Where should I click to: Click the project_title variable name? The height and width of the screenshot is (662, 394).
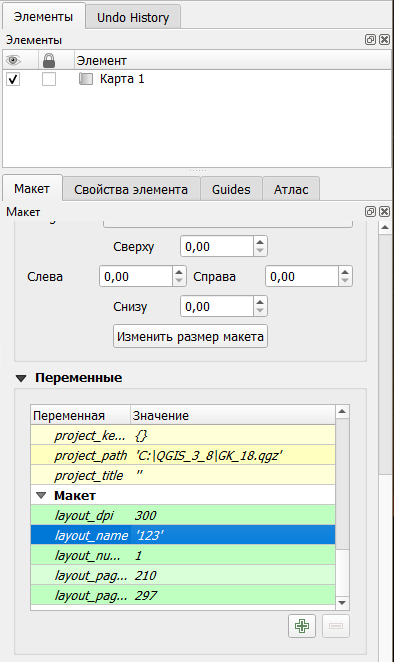89,476
